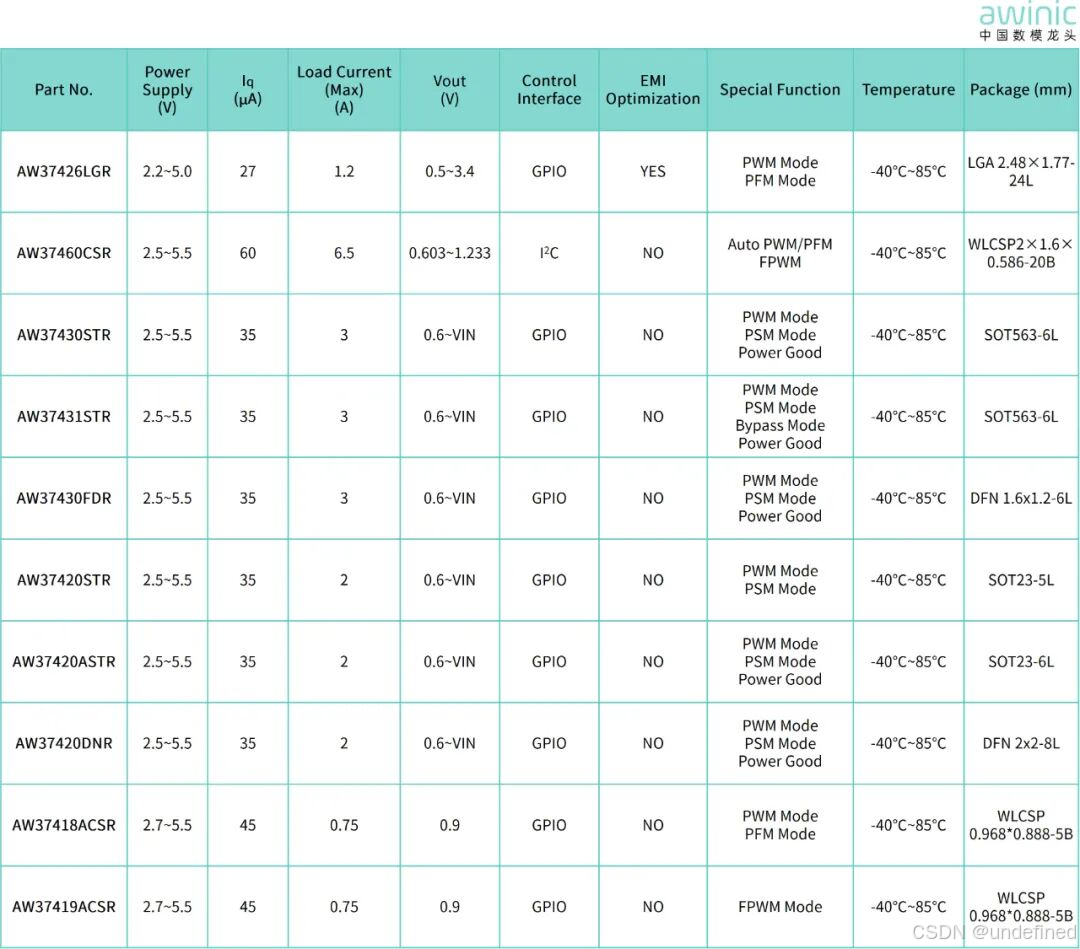Click AW37419ACSR's power supply '2.7~5.5'
Viewport: 1080px width, 949px height.
tap(167, 907)
